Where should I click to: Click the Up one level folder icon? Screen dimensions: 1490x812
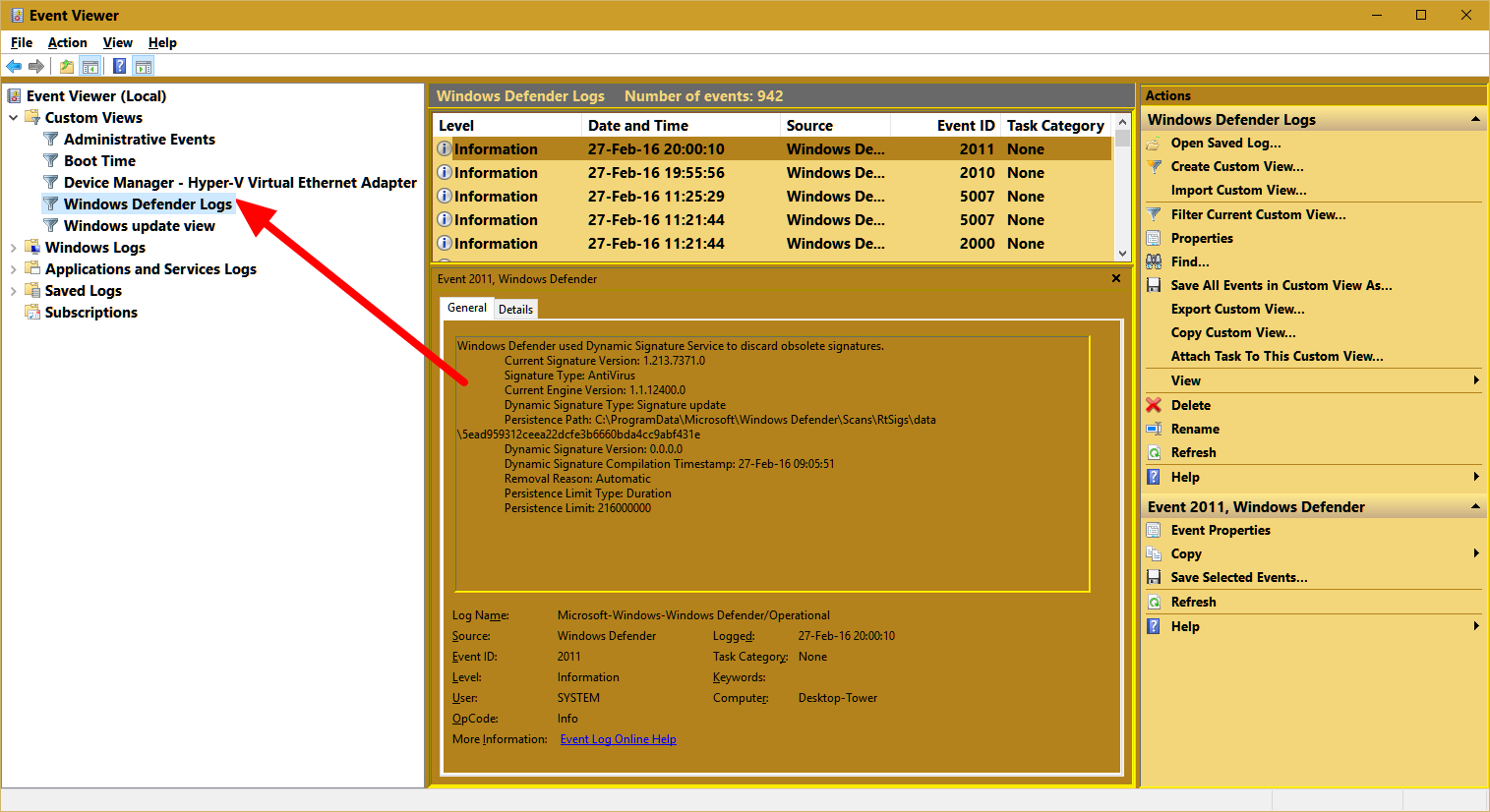coord(67,66)
